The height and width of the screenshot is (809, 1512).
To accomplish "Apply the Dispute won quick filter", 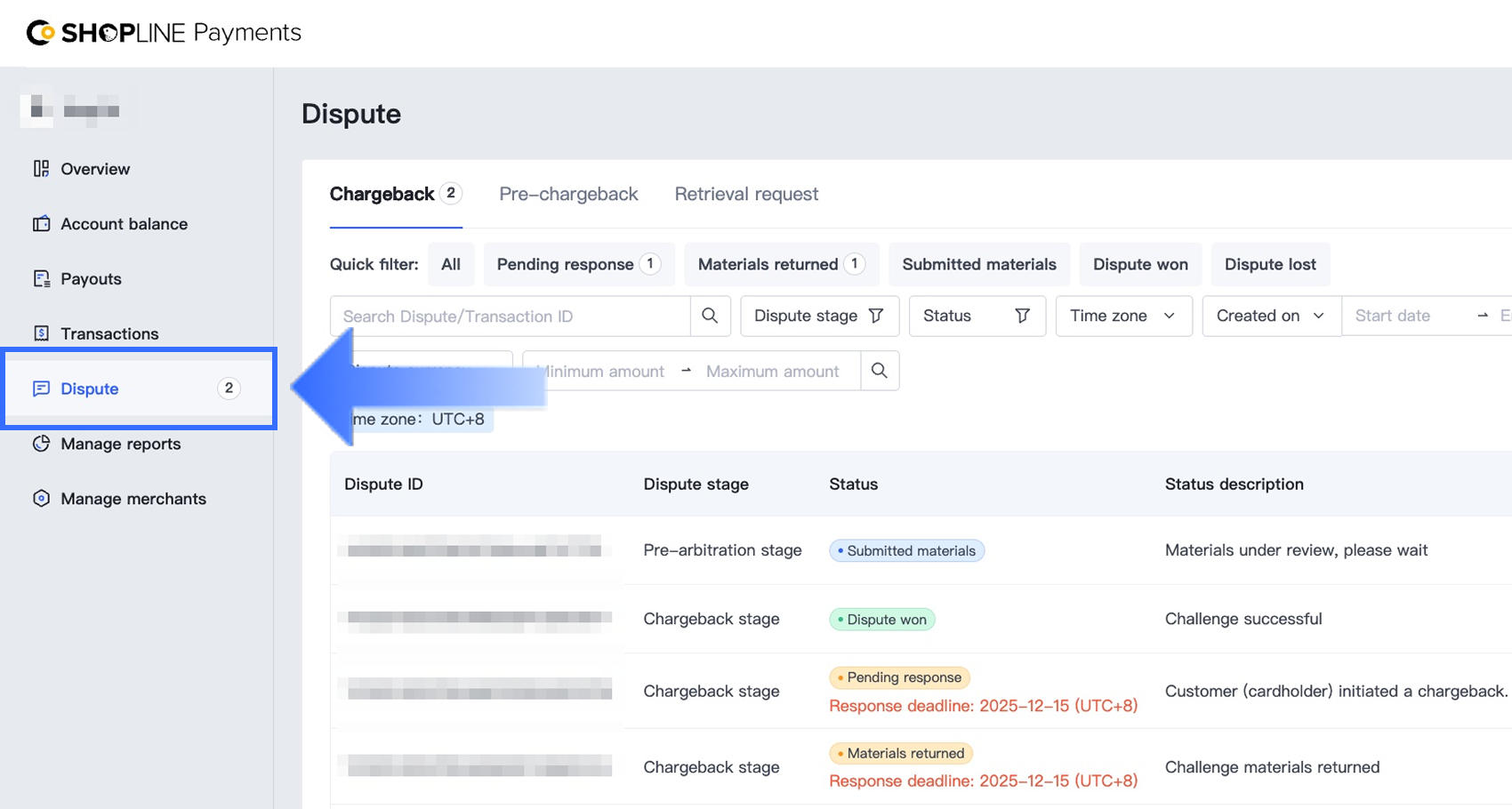I will [1139, 264].
